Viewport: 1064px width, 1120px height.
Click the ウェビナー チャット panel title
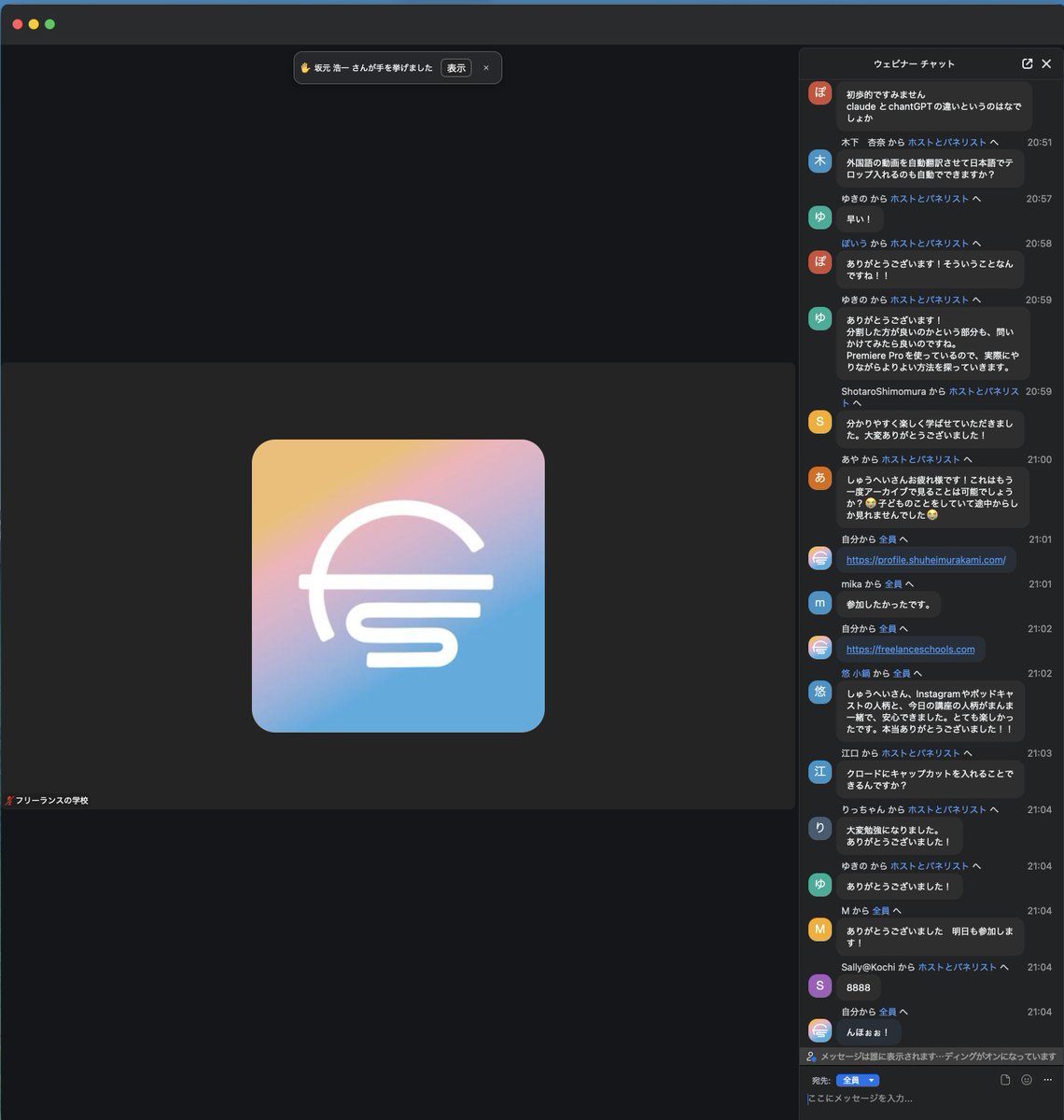[914, 63]
